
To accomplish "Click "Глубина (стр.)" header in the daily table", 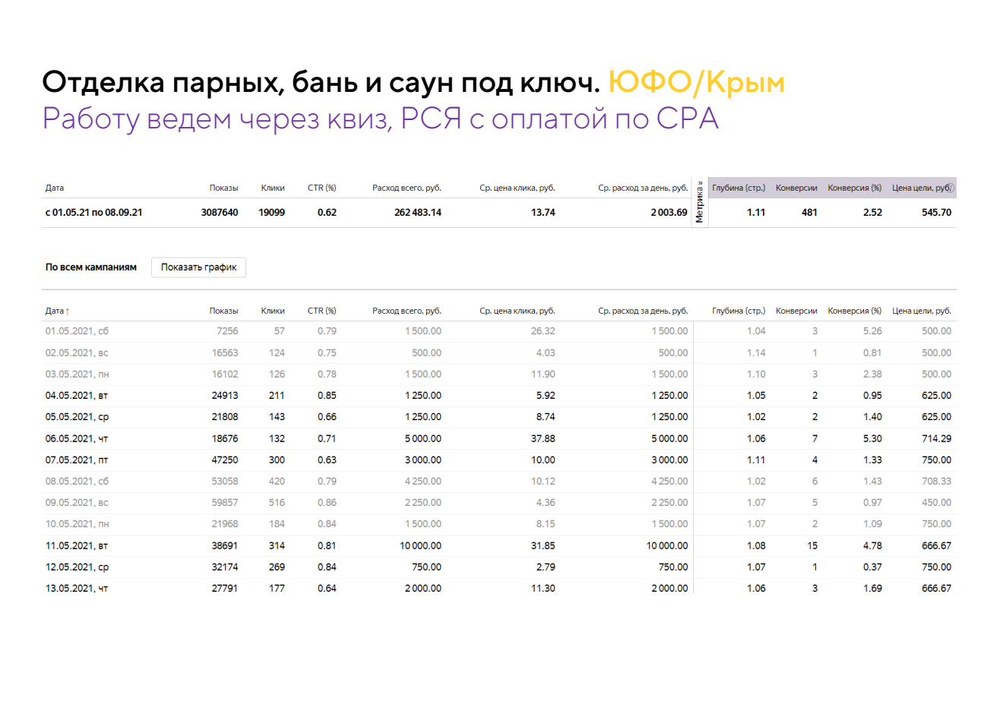I will tap(739, 311).
